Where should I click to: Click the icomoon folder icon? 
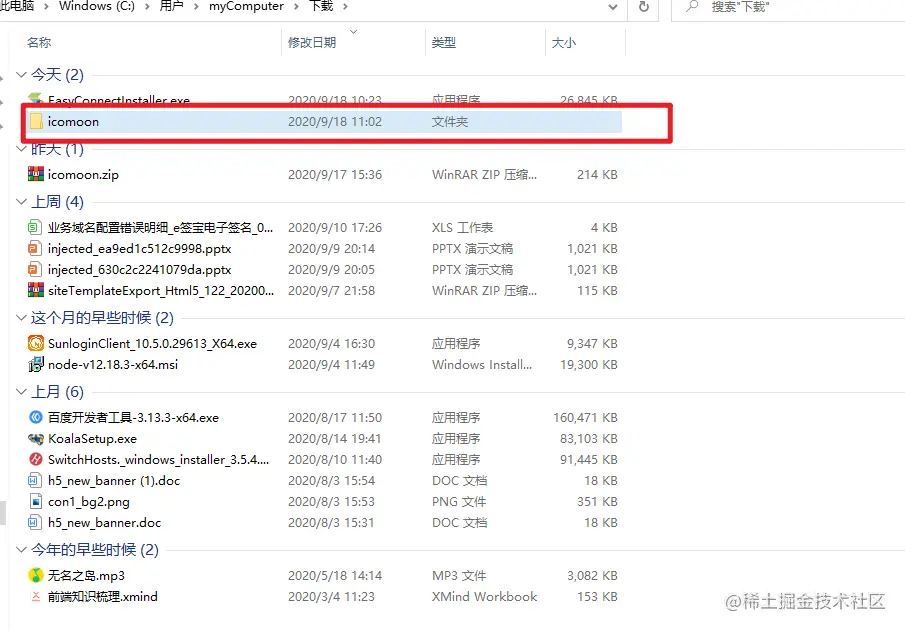[36, 121]
